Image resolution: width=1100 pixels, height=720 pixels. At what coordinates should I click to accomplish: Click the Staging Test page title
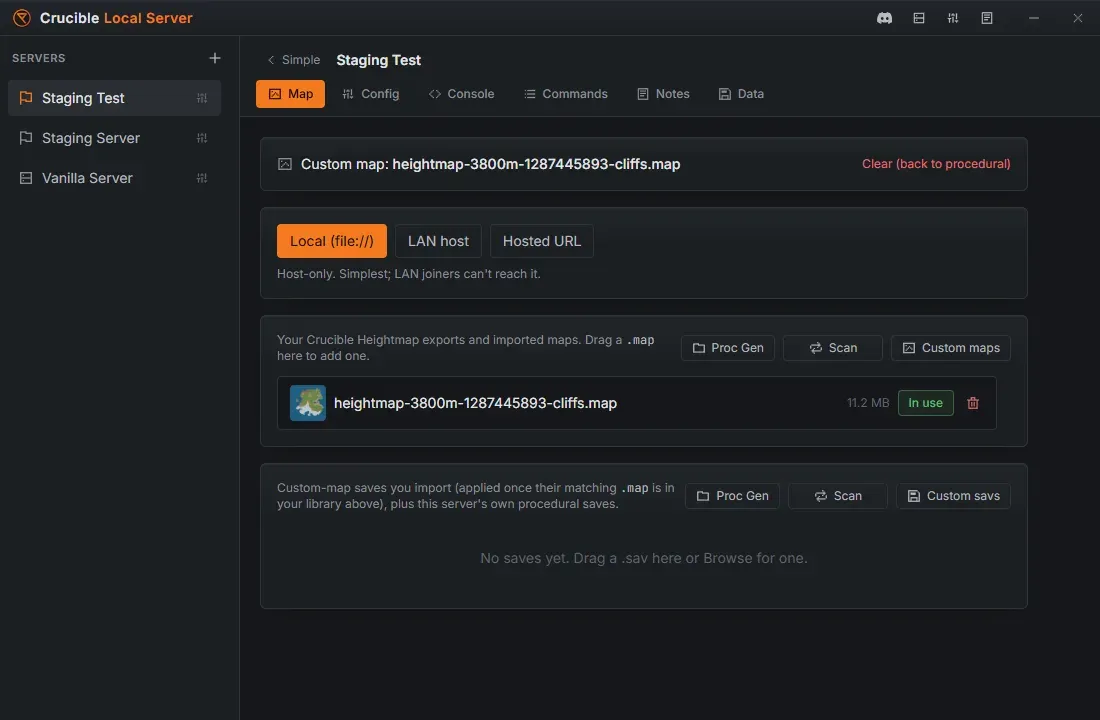click(378, 60)
